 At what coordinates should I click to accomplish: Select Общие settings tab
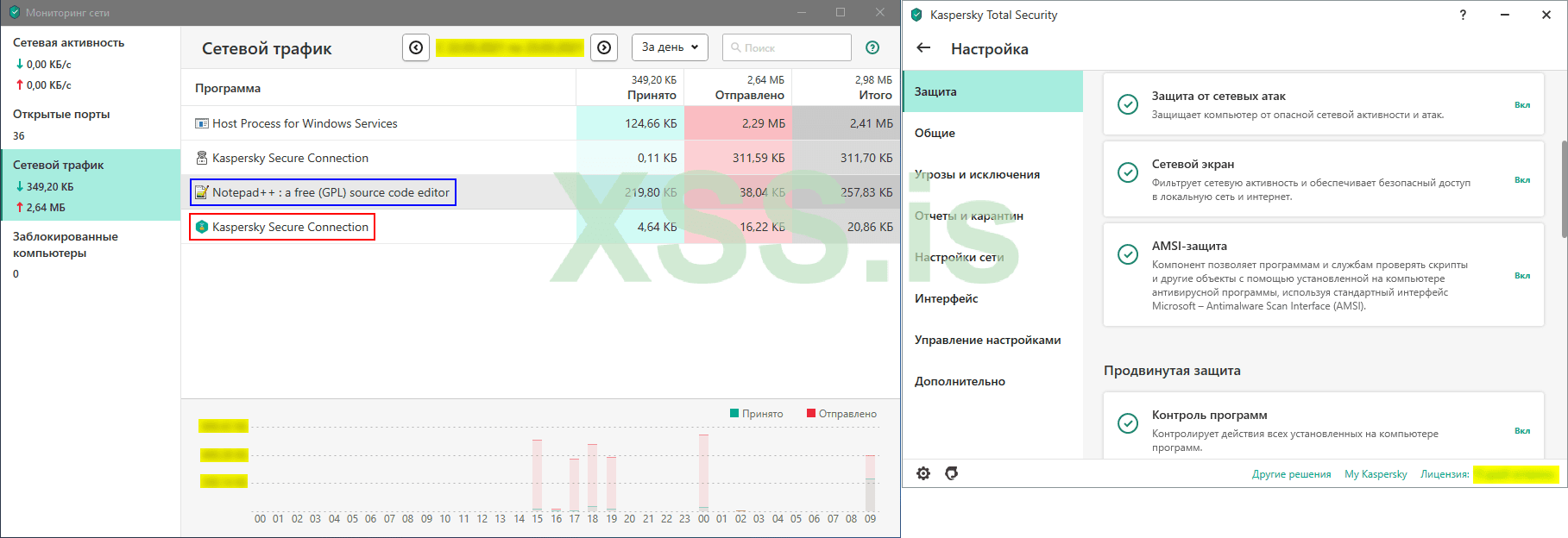pyautogui.click(x=935, y=133)
